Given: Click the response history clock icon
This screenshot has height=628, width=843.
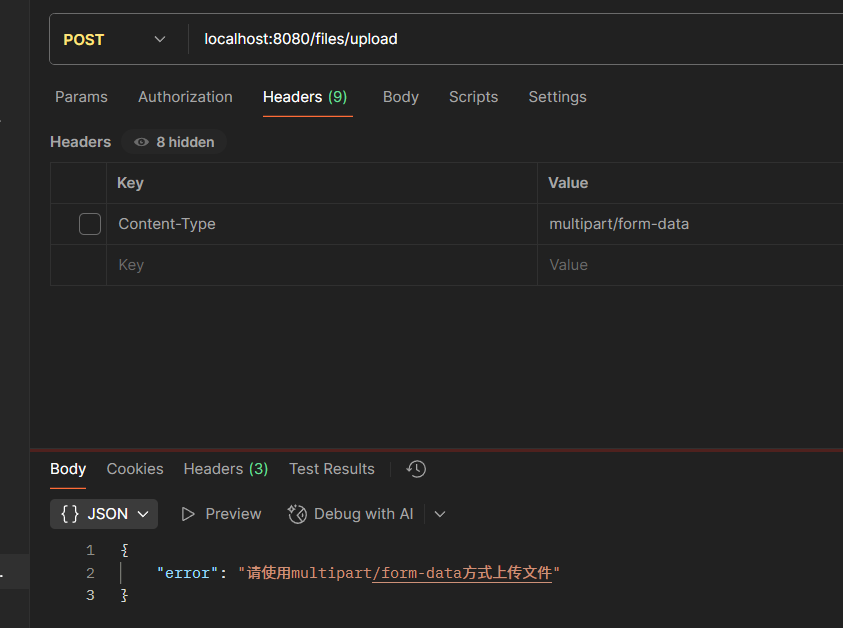Looking at the screenshot, I should tap(417, 469).
